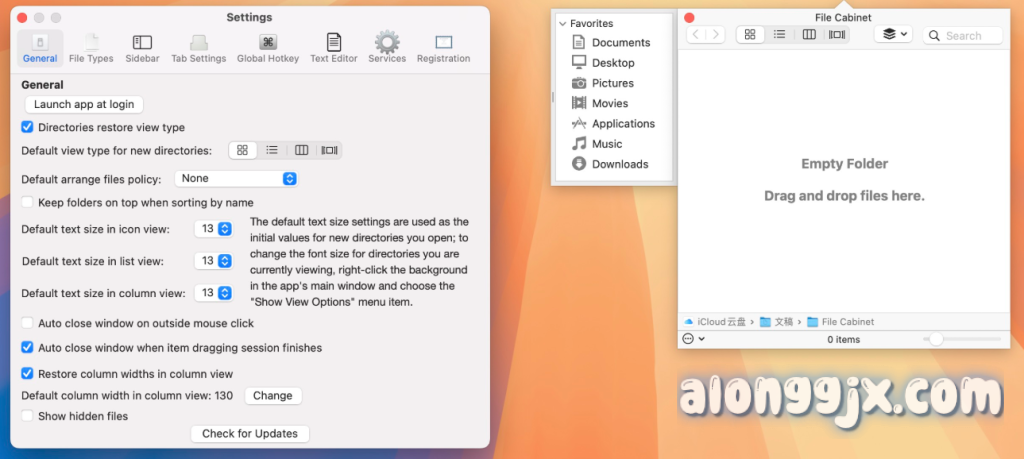Open the General settings tab
Screen dimensions: 1024x459
coord(40,49)
